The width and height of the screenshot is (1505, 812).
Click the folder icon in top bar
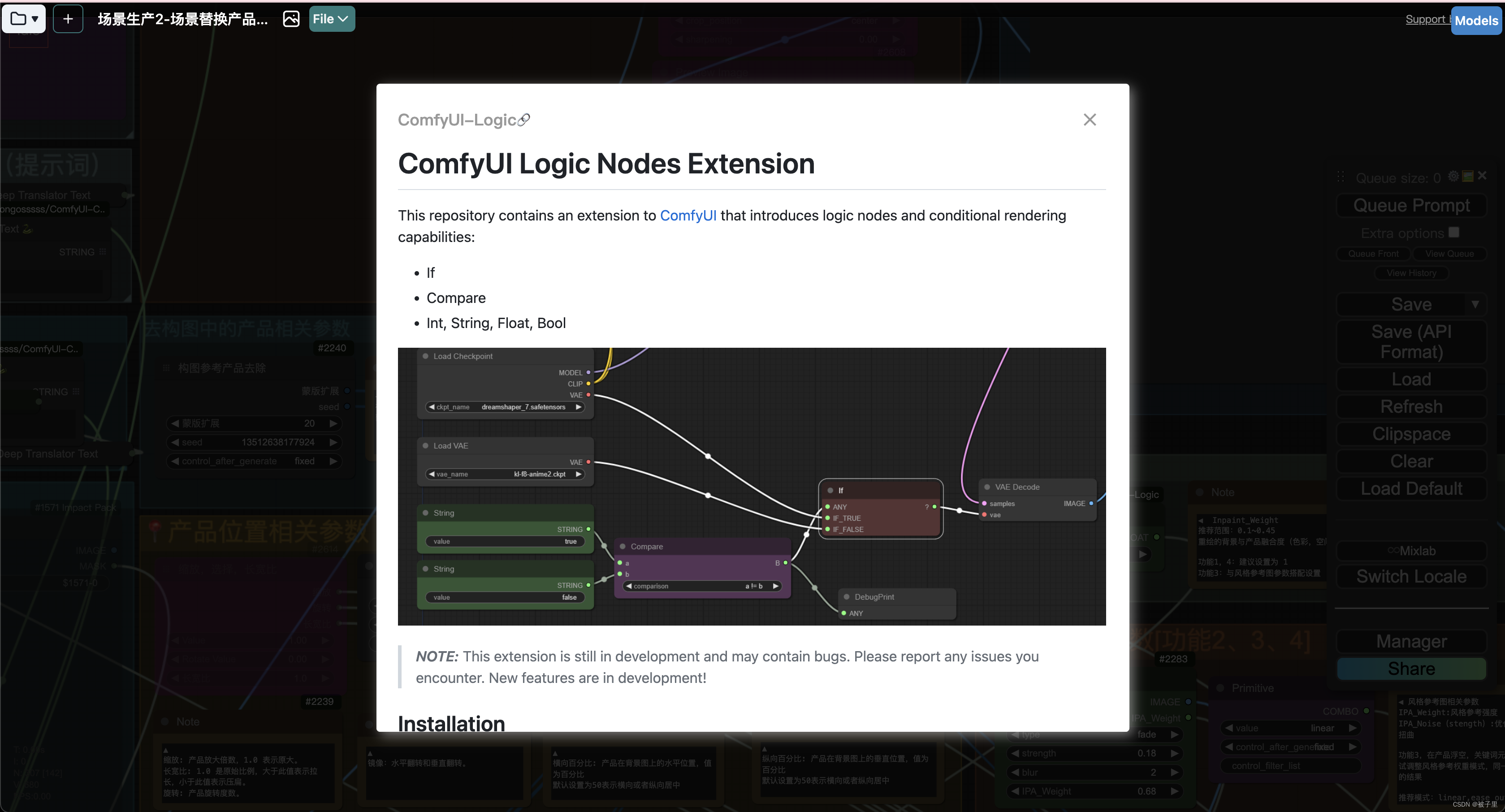(18, 19)
